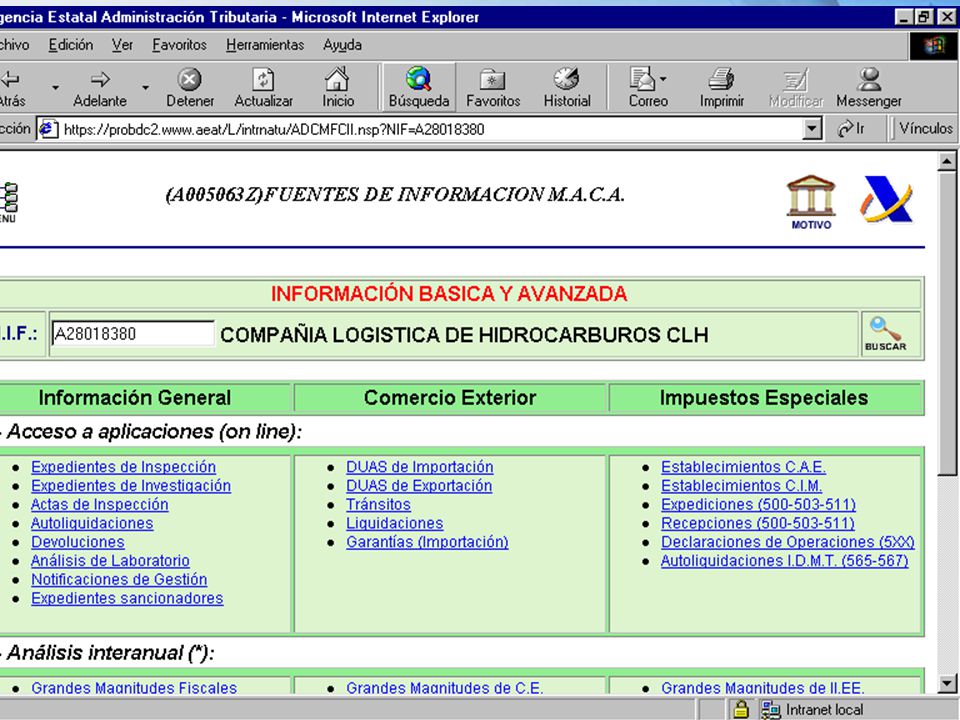960x720 pixels.
Task: Open Establecimientos C.I.M. link
Action: (x=741, y=486)
